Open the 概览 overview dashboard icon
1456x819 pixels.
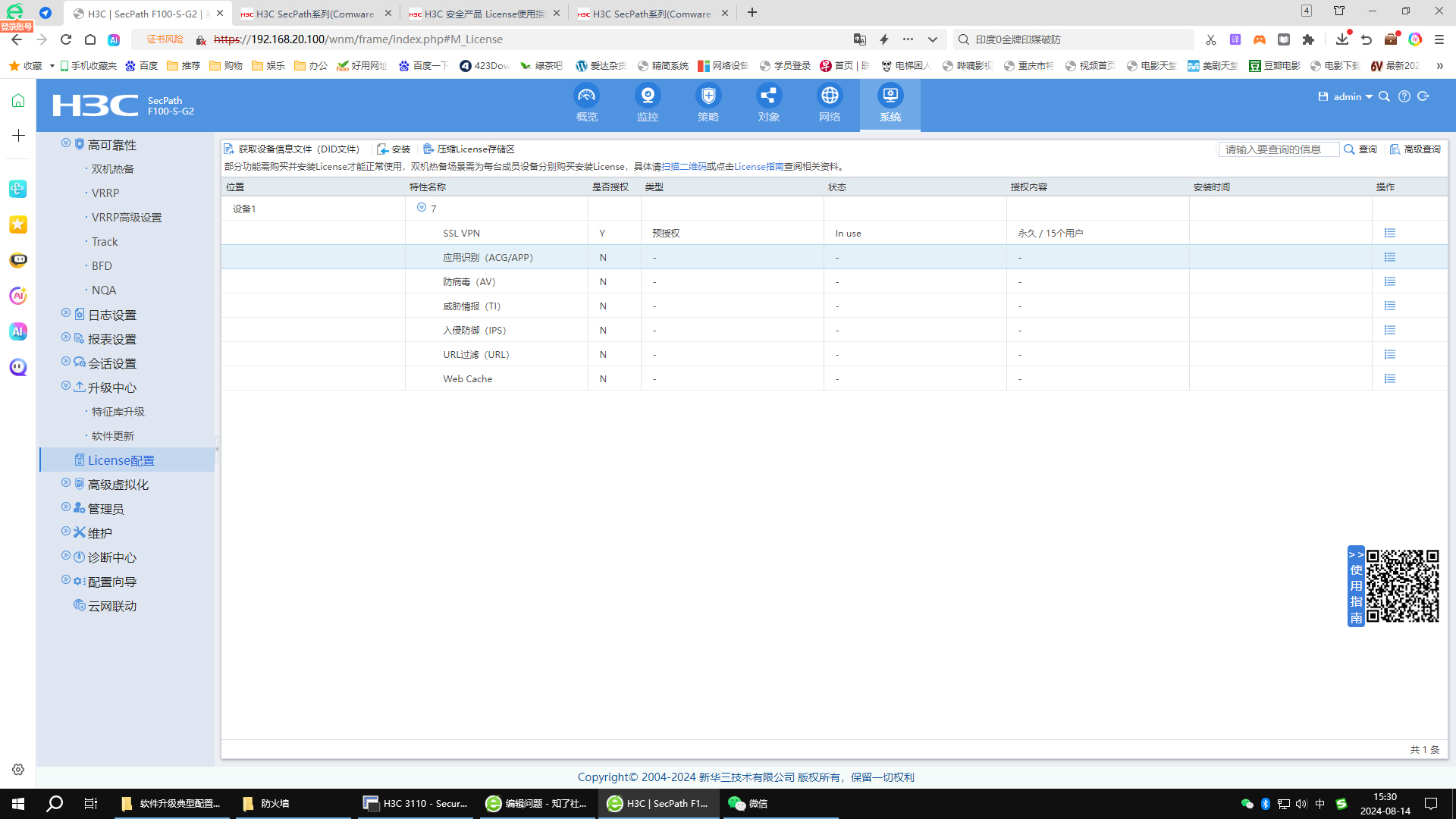tap(586, 96)
